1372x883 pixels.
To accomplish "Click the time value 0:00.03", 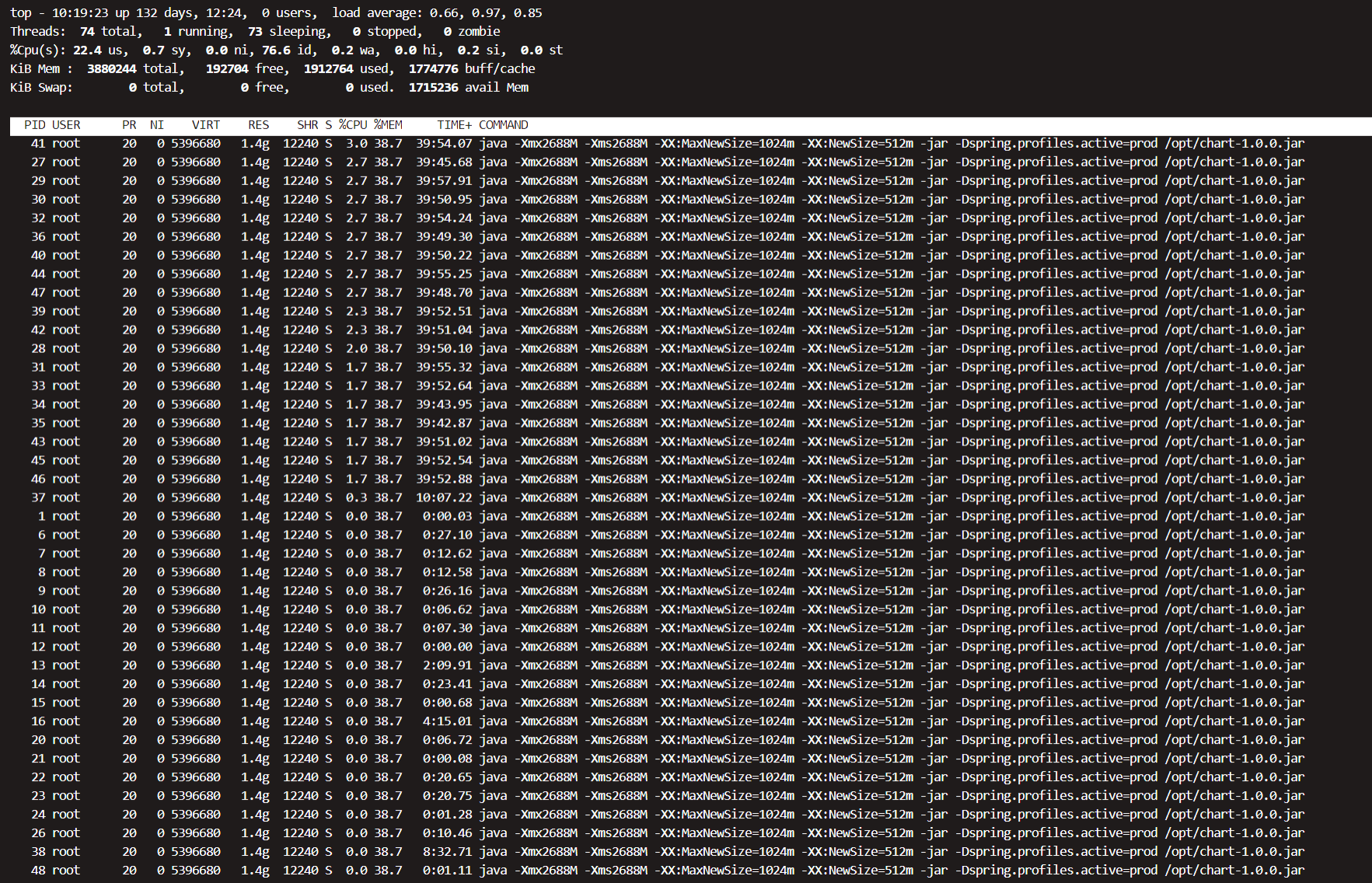I will click(x=448, y=517).
